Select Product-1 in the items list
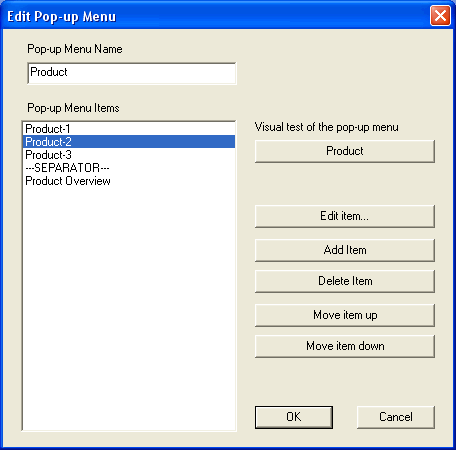This screenshot has width=456, height=450. click(129, 129)
